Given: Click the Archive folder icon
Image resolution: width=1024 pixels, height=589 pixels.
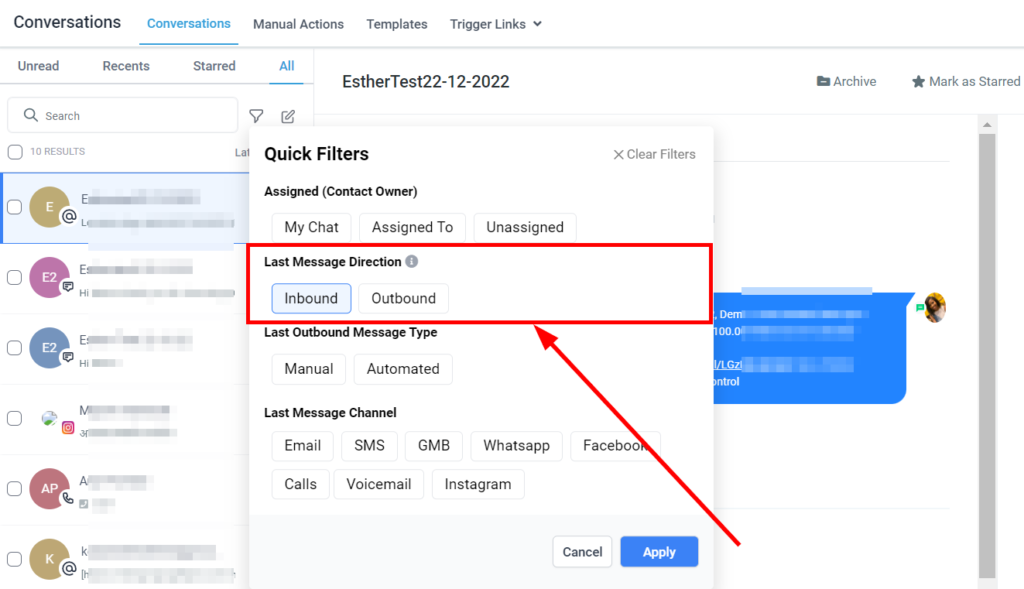Looking at the screenshot, I should [x=824, y=82].
